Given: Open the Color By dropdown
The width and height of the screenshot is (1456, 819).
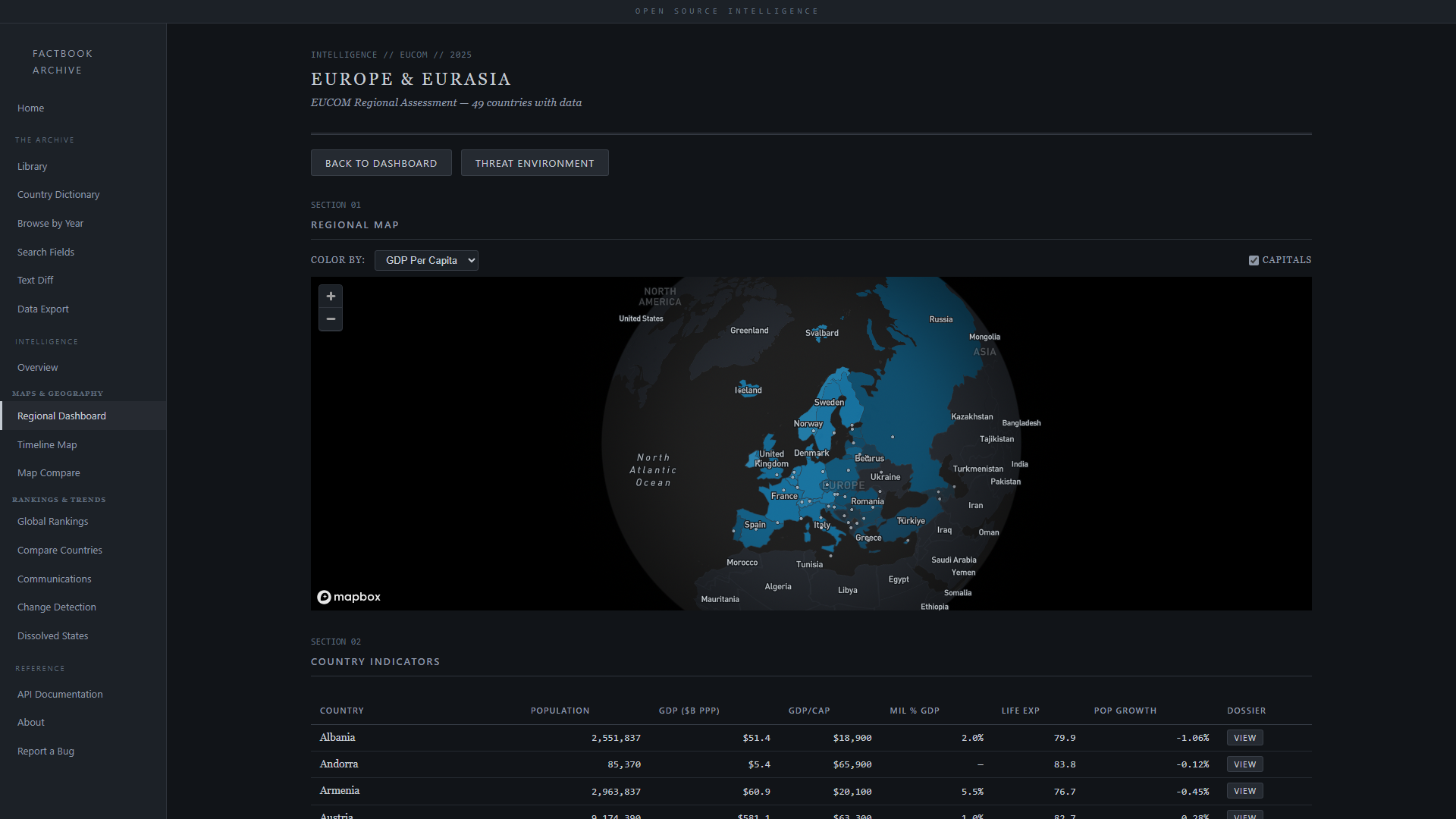Looking at the screenshot, I should (x=426, y=260).
